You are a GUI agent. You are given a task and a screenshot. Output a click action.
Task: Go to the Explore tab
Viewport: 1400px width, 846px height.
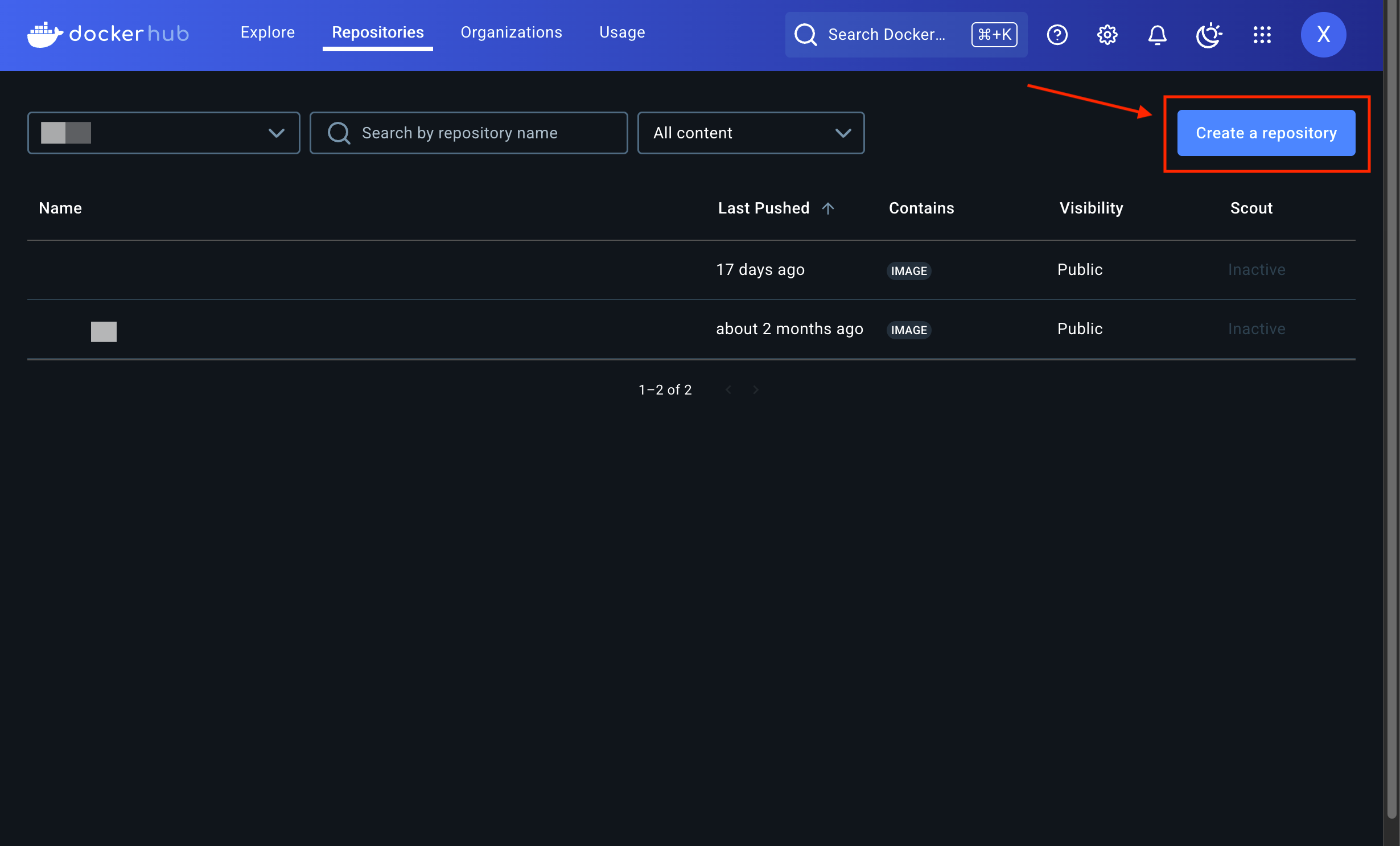(267, 32)
